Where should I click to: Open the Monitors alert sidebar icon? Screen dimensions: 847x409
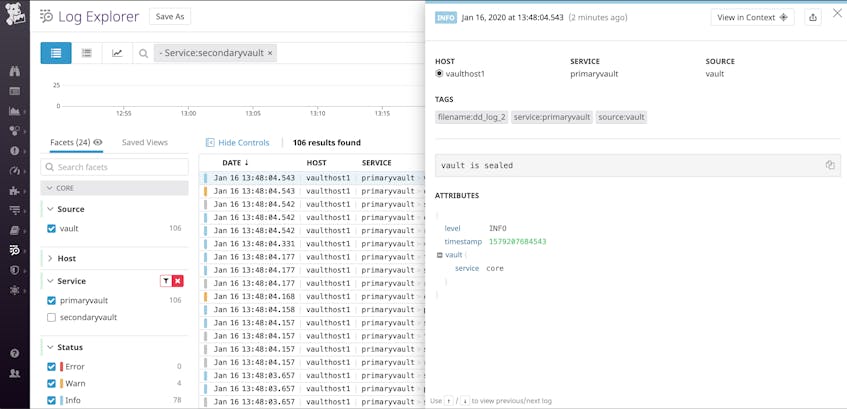(15, 151)
